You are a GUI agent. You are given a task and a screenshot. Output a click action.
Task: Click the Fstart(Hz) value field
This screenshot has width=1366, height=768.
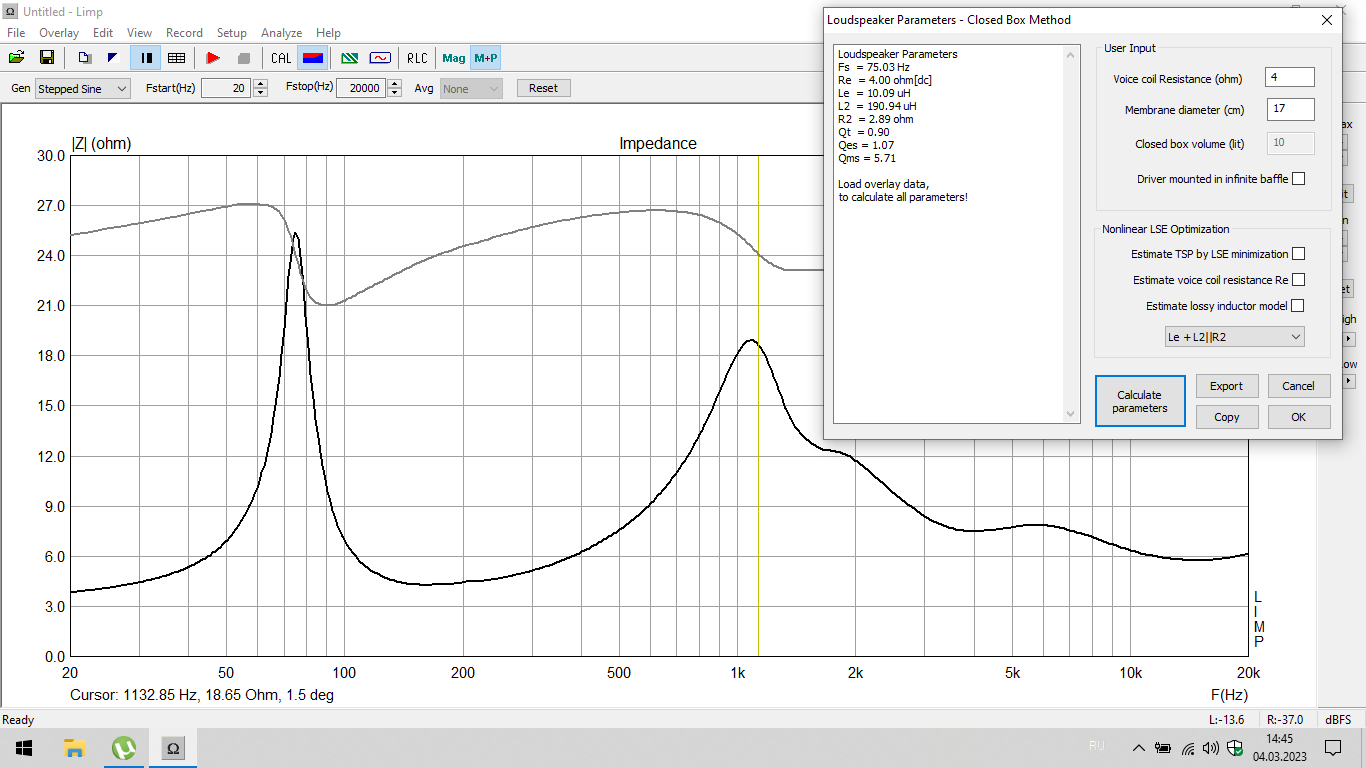pos(225,88)
